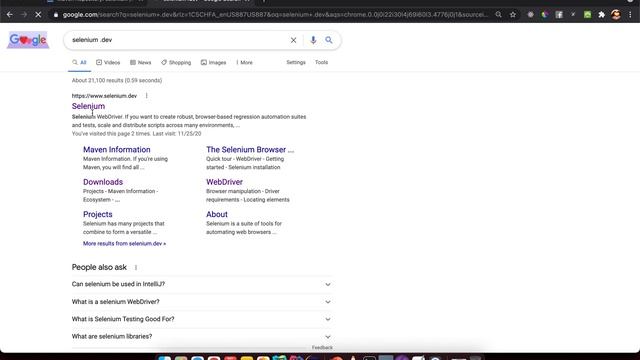
Task: Switch to the News tab
Action: 141,62
